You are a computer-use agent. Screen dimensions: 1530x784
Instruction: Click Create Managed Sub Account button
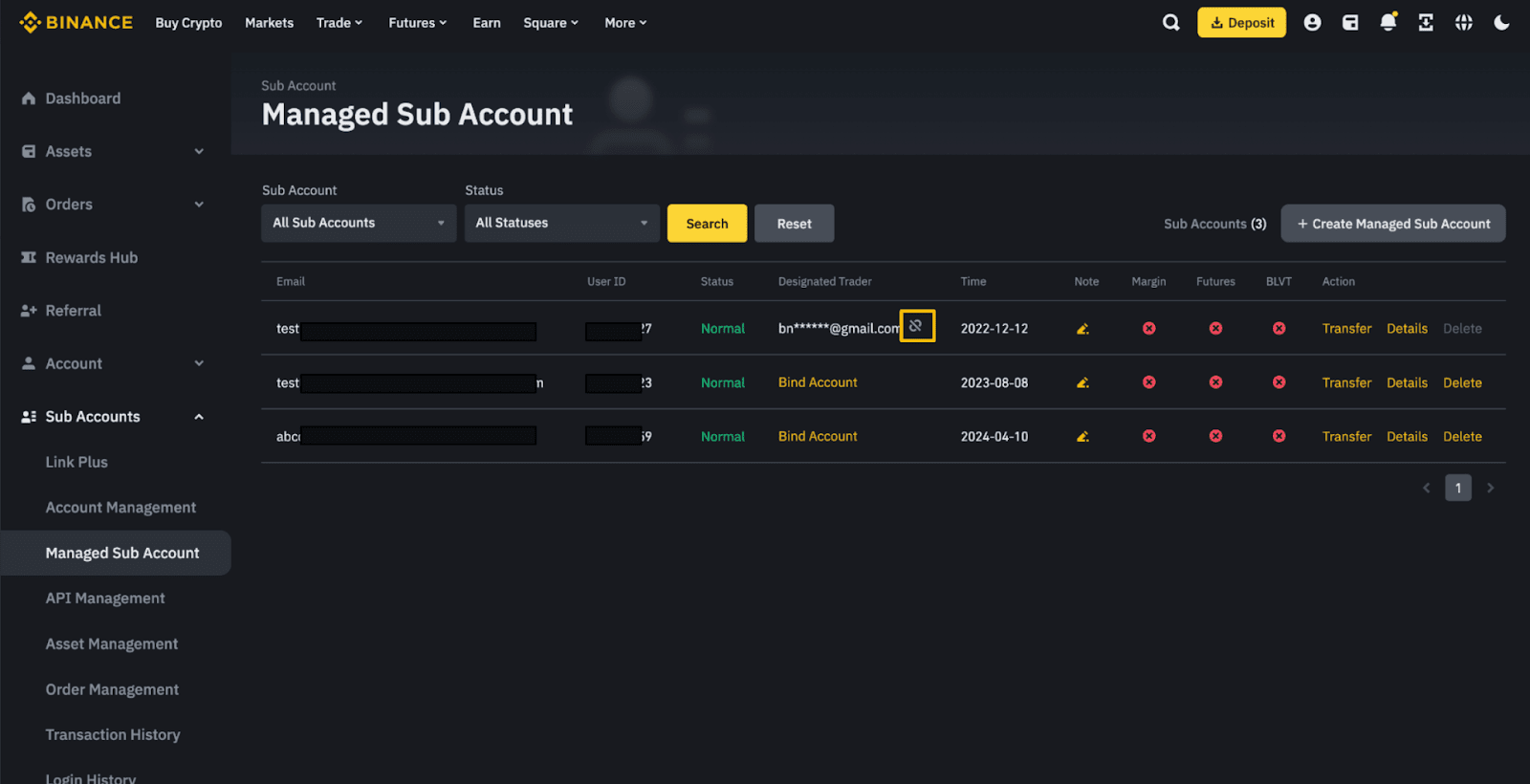(x=1392, y=224)
